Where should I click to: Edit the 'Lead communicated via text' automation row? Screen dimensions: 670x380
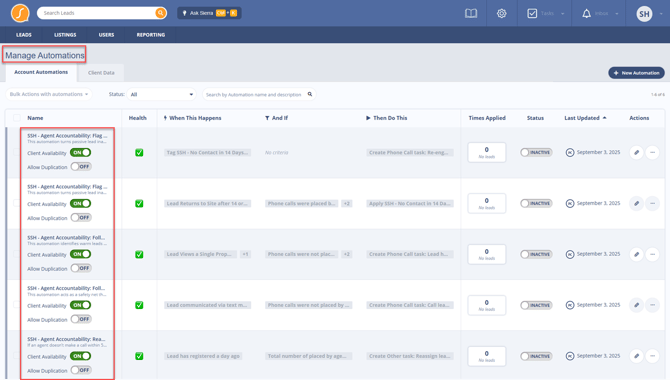coord(636,305)
